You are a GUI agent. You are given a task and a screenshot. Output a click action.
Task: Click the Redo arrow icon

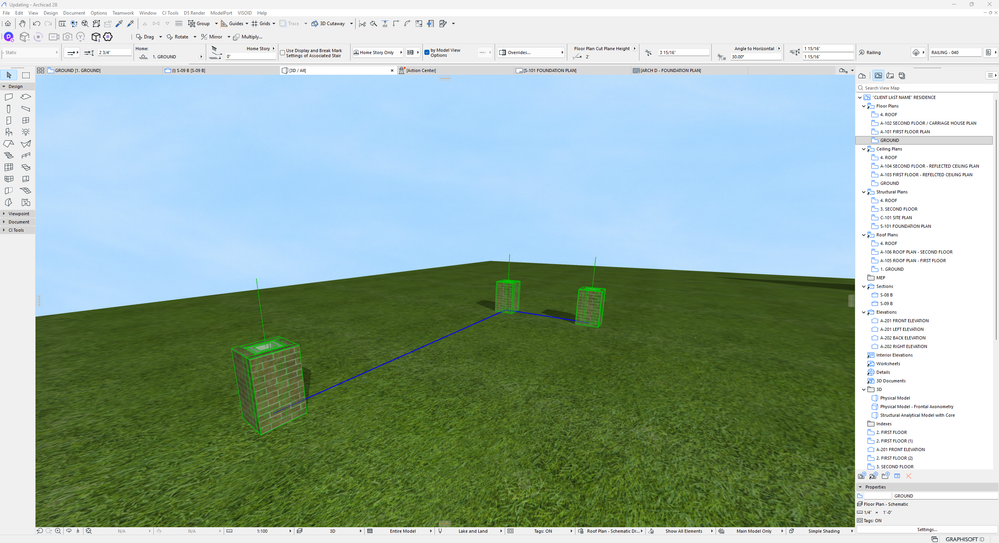point(48,24)
